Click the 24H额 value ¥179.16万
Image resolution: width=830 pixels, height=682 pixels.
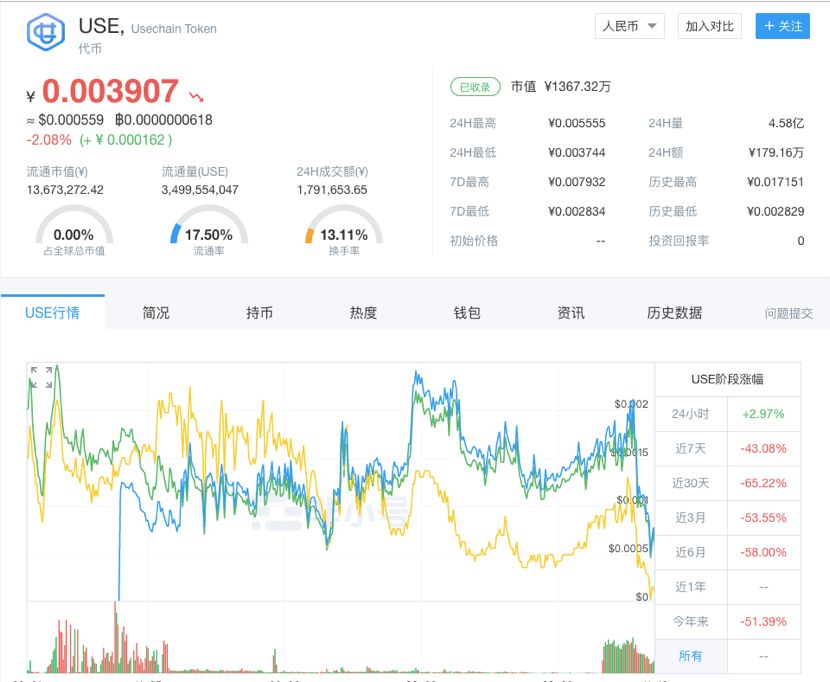point(776,152)
